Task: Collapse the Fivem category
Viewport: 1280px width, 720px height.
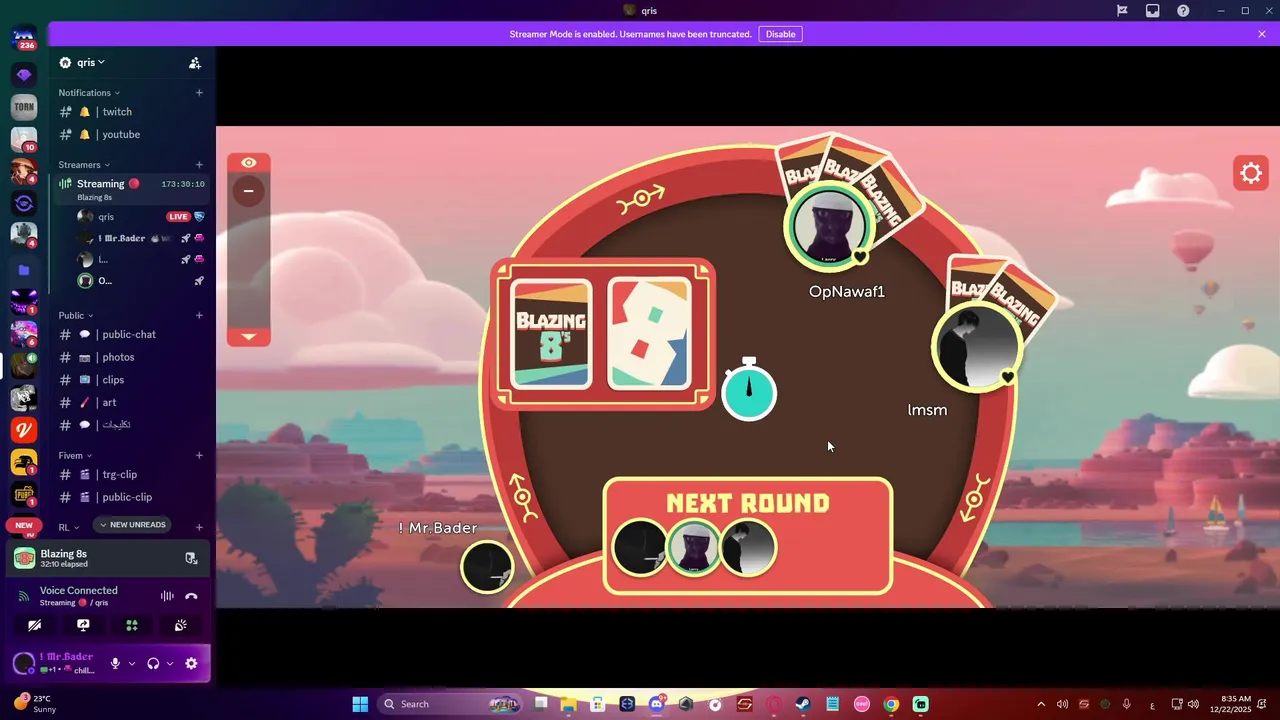Action: click(x=75, y=456)
